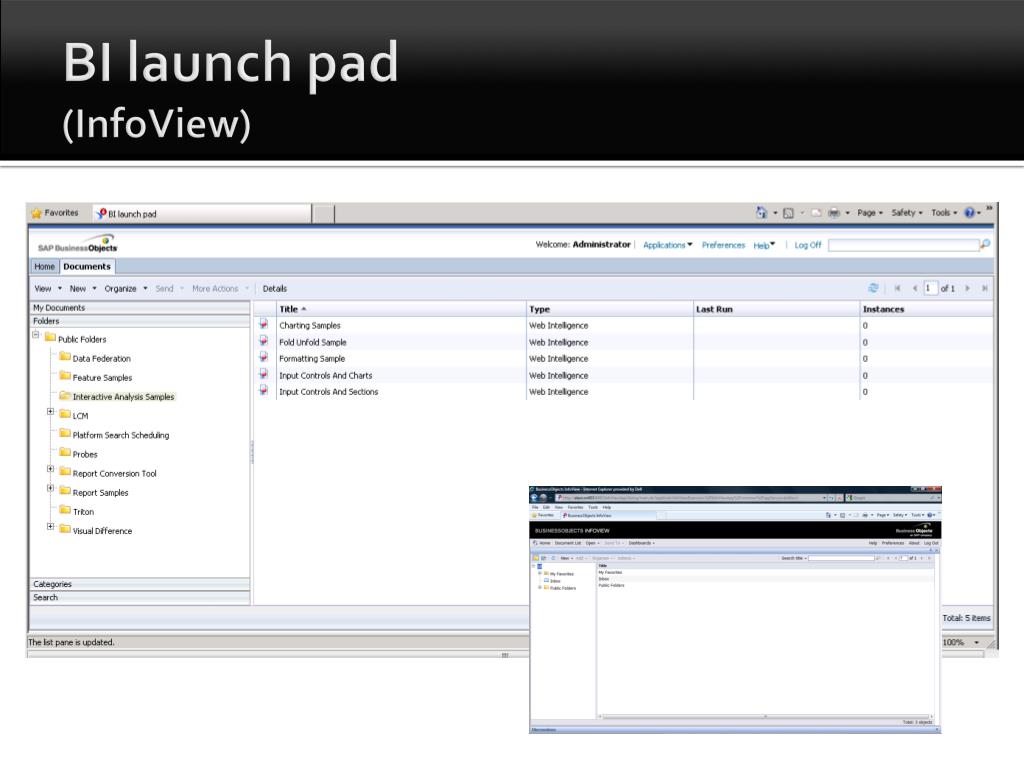The image size is (1024, 768).
Task: Open the Tools menu
Action: (x=944, y=213)
